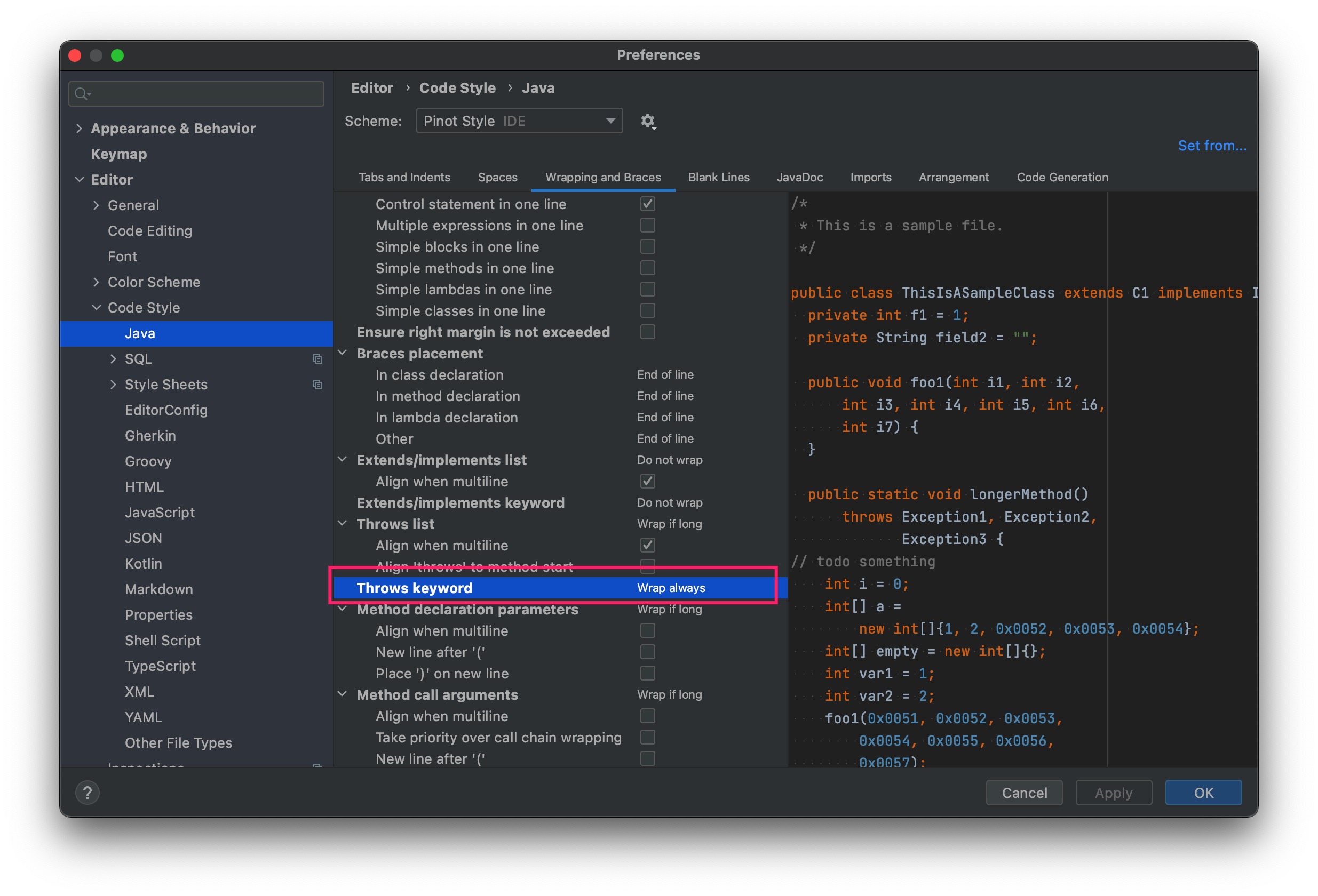Open the Pinot Style scheme dropdown
This screenshot has width=1318, height=896.
point(519,121)
